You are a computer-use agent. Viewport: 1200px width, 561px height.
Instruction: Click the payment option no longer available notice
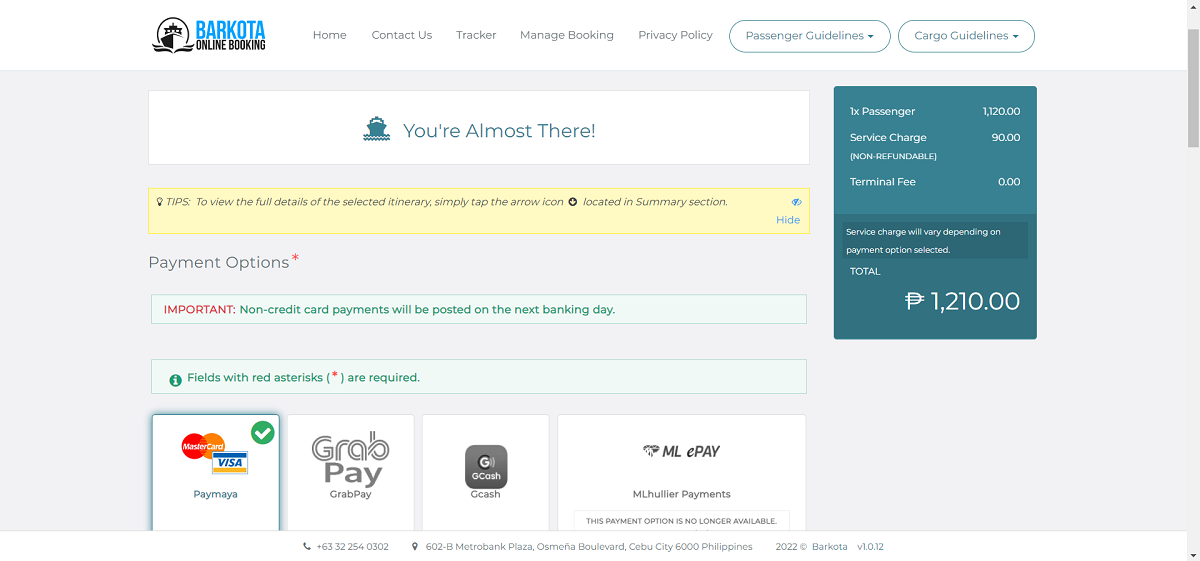[681, 521]
